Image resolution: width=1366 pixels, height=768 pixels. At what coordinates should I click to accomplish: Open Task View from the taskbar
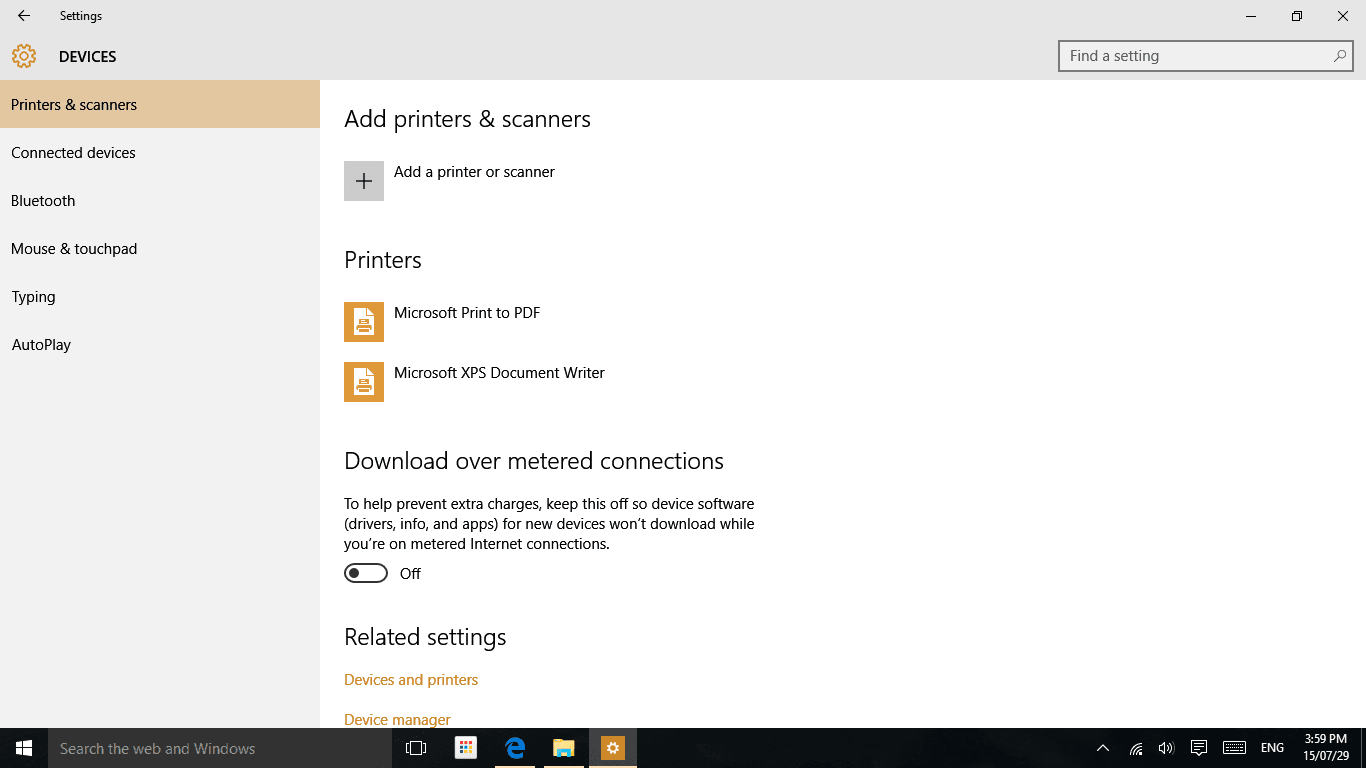416,748
